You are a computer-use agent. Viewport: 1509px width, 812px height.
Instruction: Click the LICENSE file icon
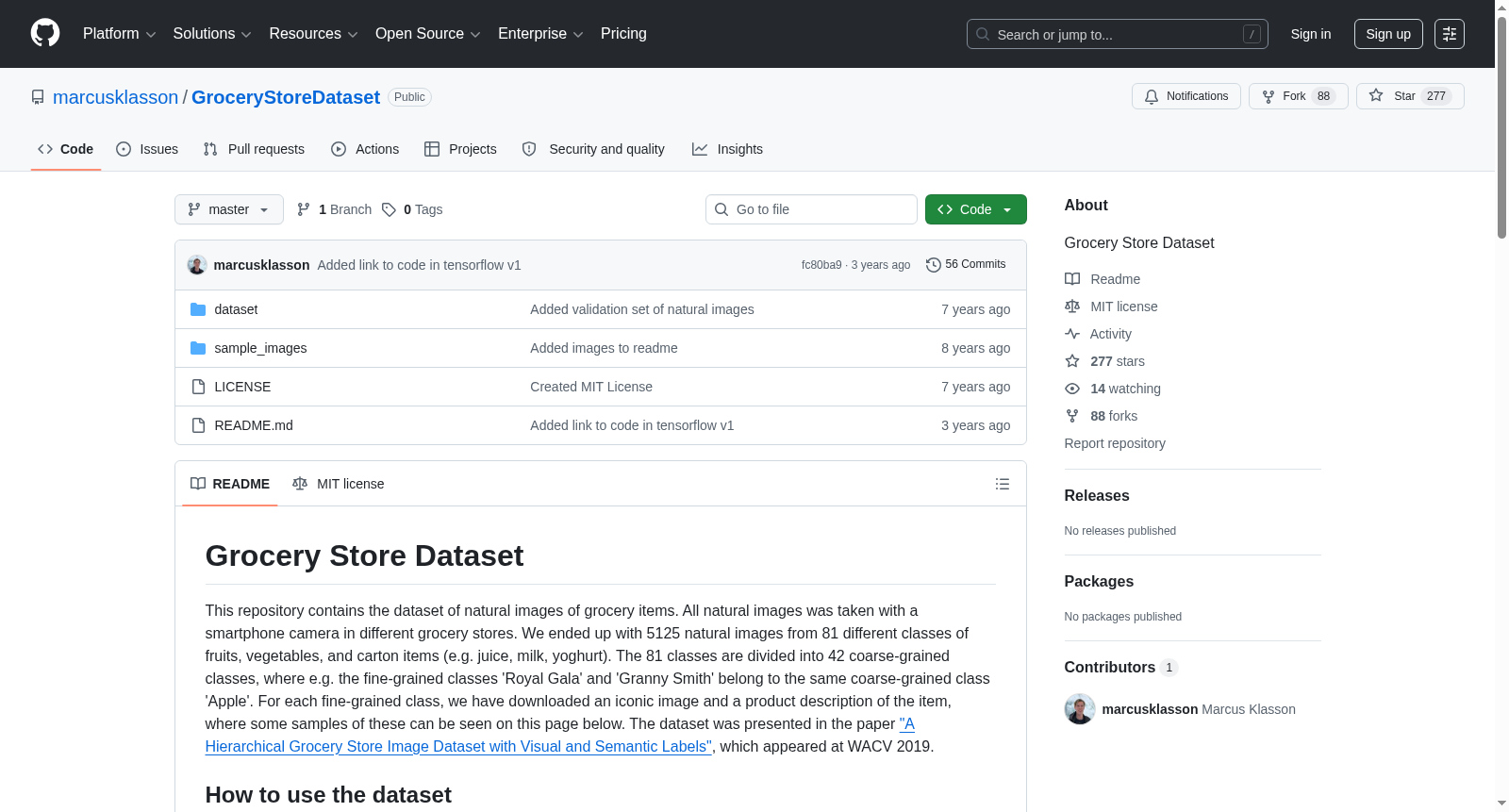(x=198, y=387)
